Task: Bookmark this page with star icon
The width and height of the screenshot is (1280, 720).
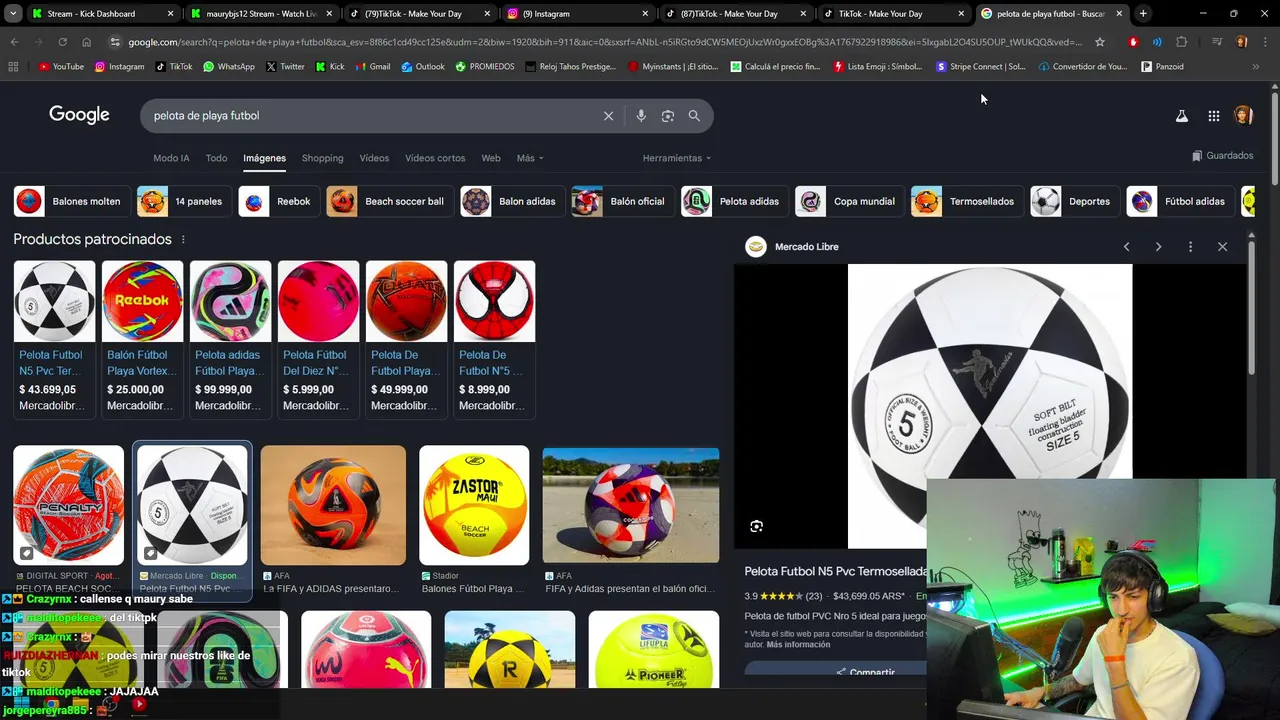Action: (x=1100, y=42)
